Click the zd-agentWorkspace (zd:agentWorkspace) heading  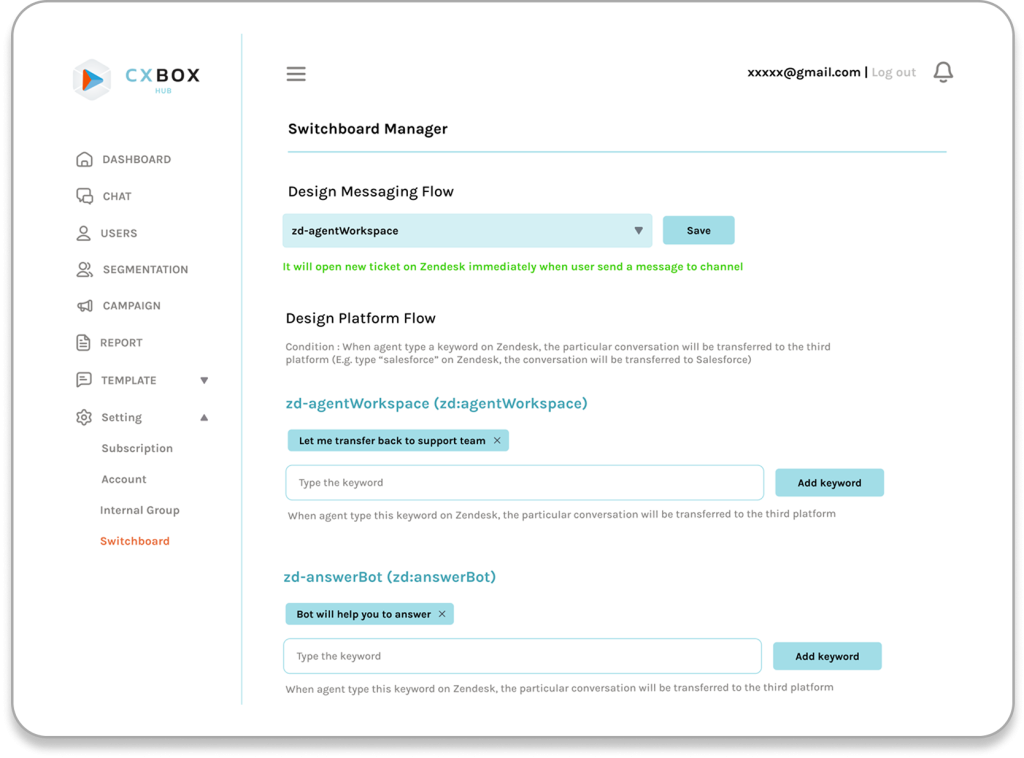(436, 403)
